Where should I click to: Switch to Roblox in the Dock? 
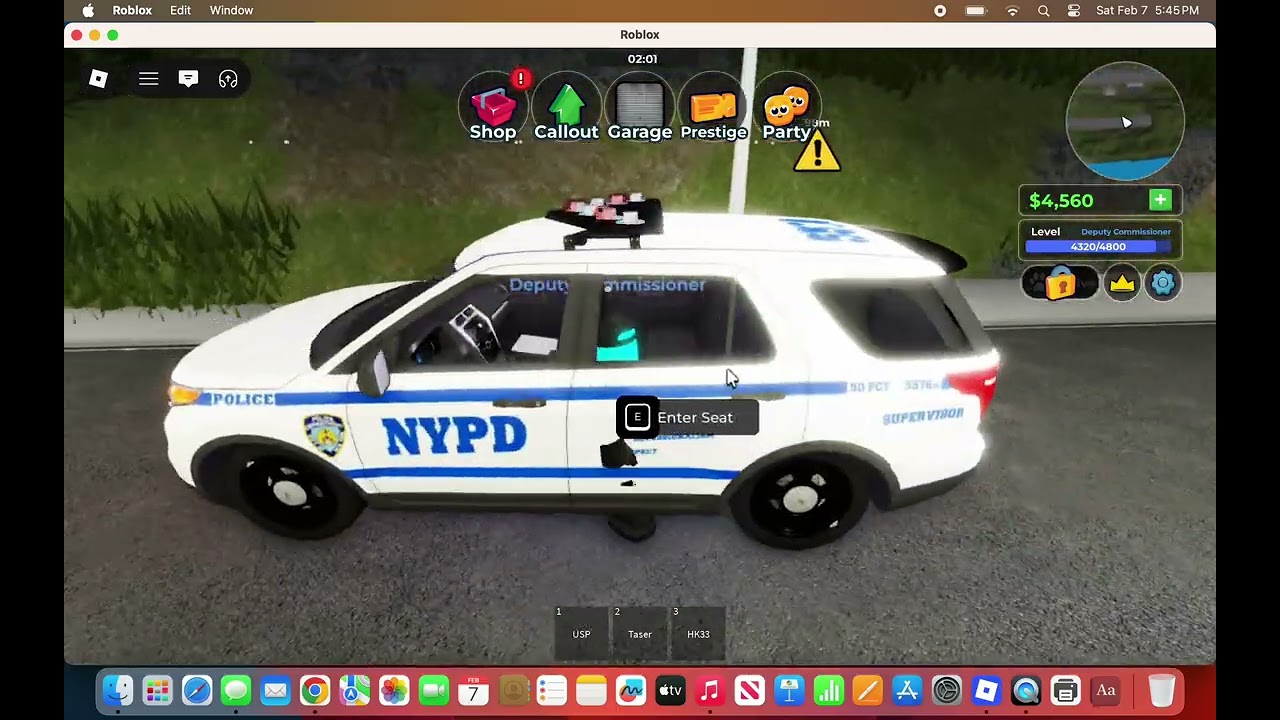point(987,690)
